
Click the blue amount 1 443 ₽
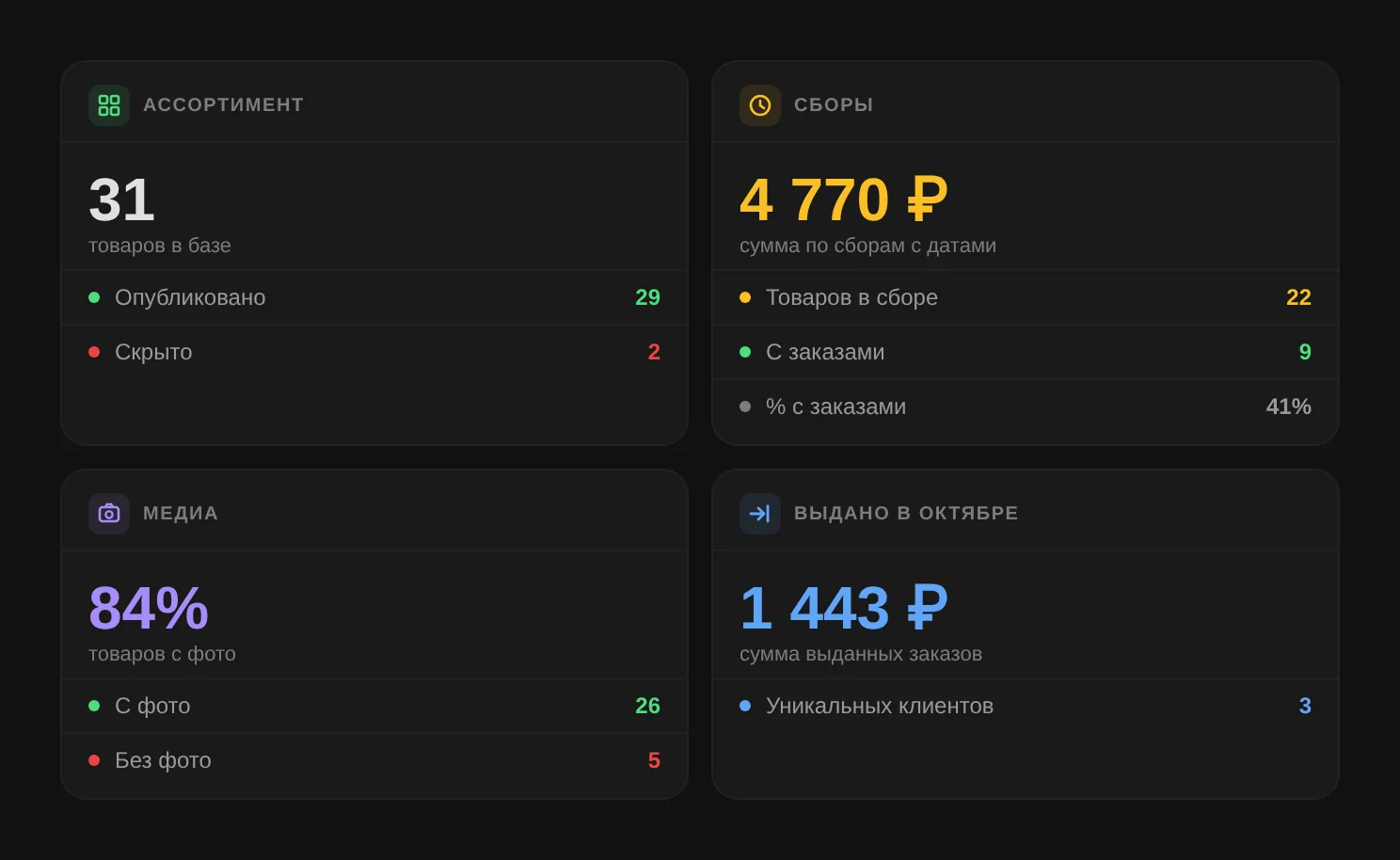(x=843, y=609)
